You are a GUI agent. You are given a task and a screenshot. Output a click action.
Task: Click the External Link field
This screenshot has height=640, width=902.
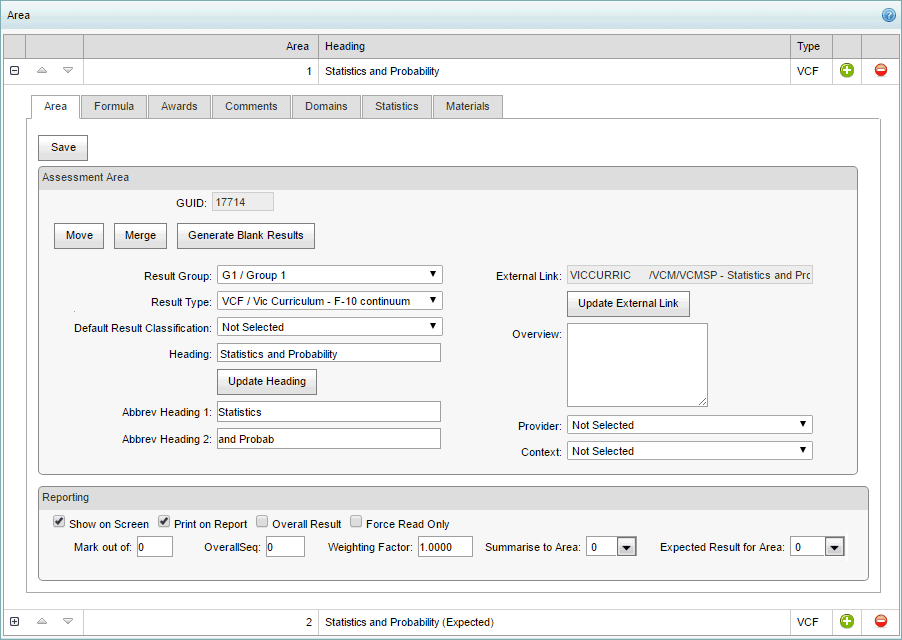click(690, 275)
